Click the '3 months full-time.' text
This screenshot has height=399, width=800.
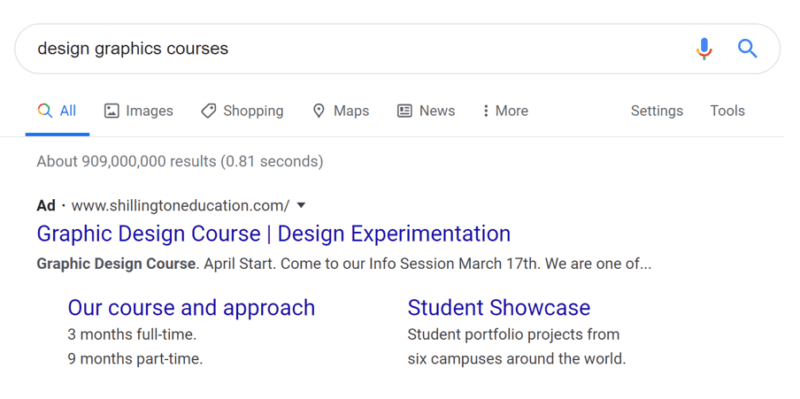132,335
